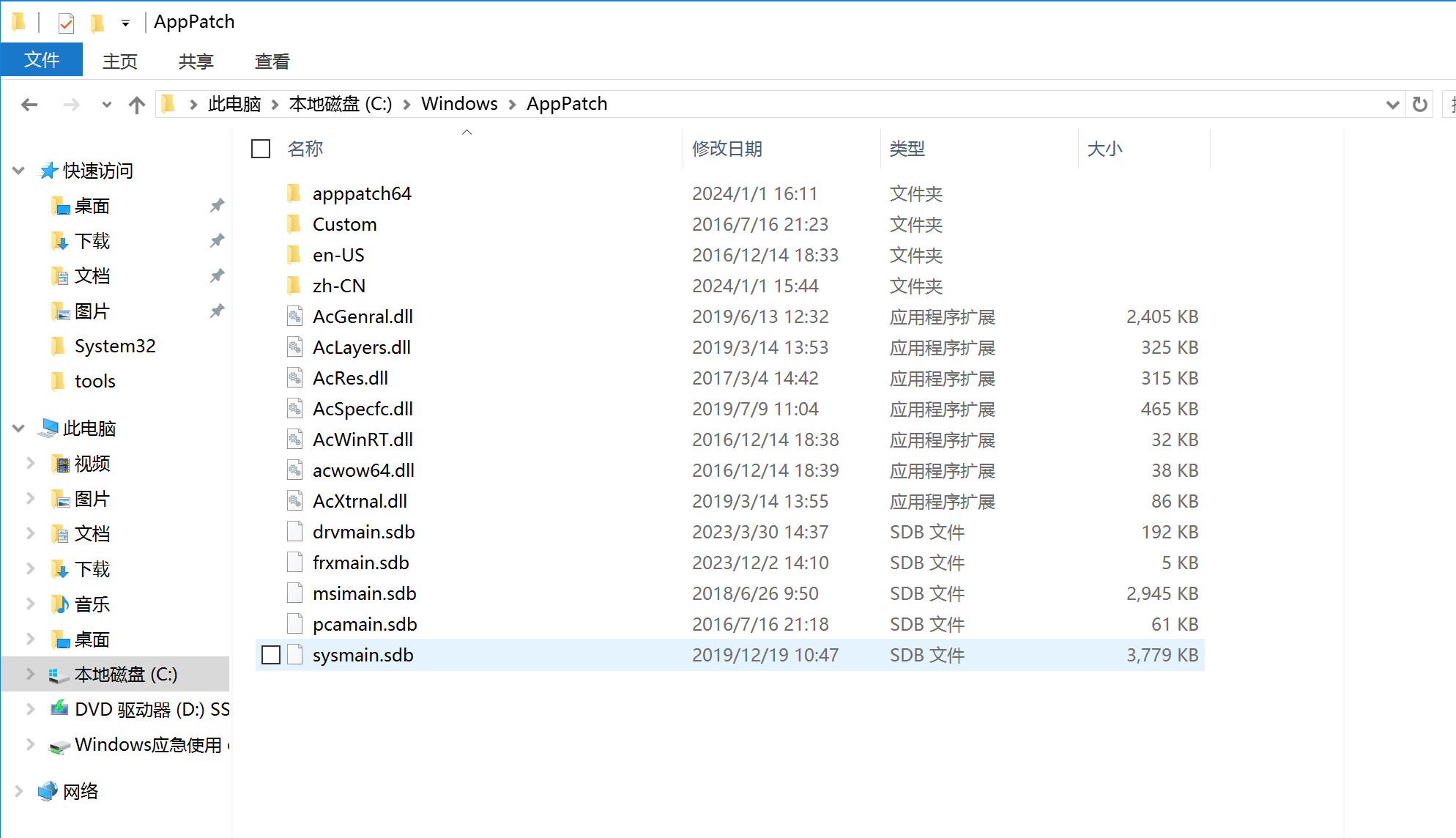The height and width of the screenshot is (838, 1456).
Task: Sort by the 修改日期 column header
Action: [727, 149]
